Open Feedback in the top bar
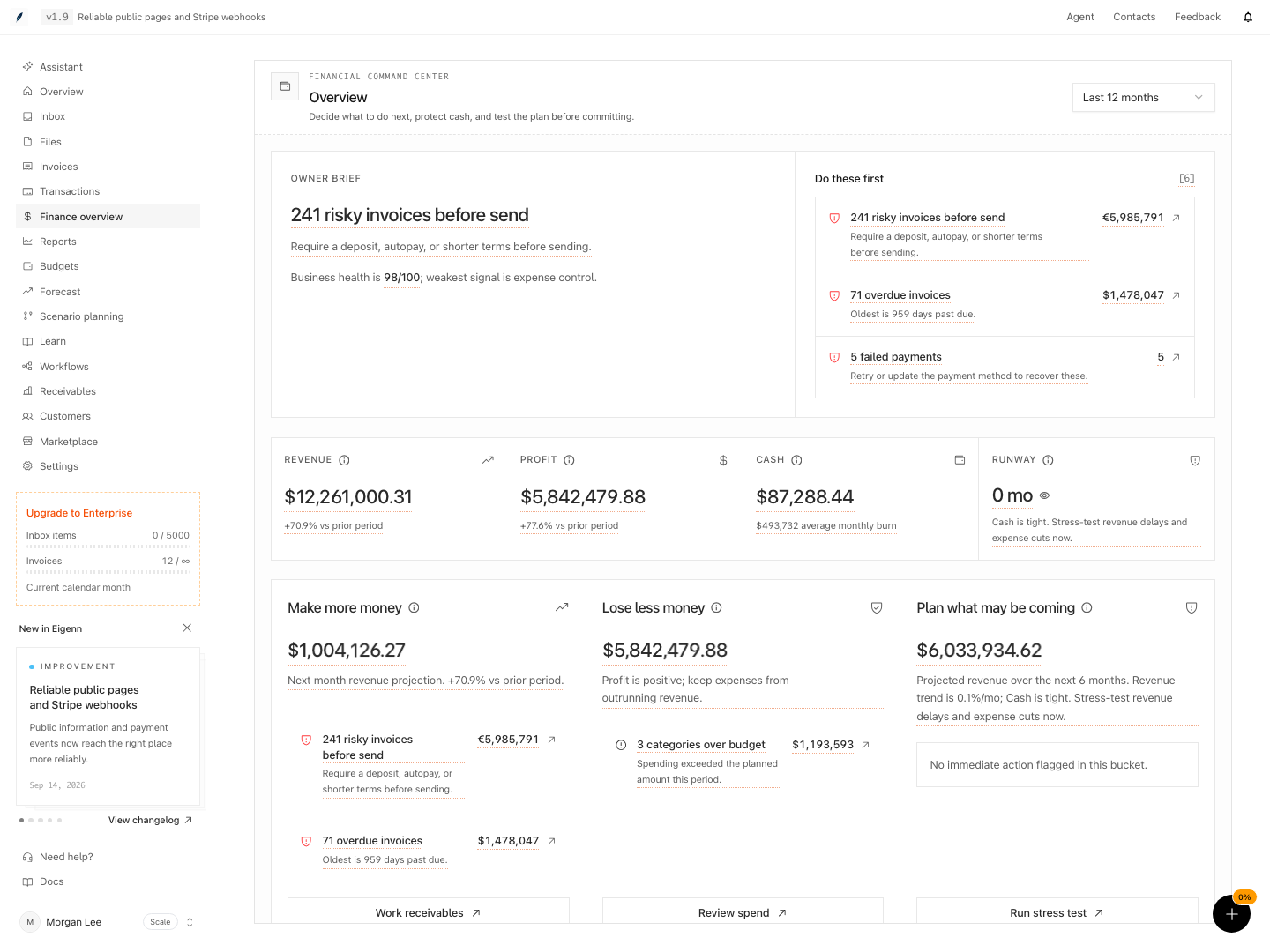Screen dimensions: 1270x952 (1198, 17)
